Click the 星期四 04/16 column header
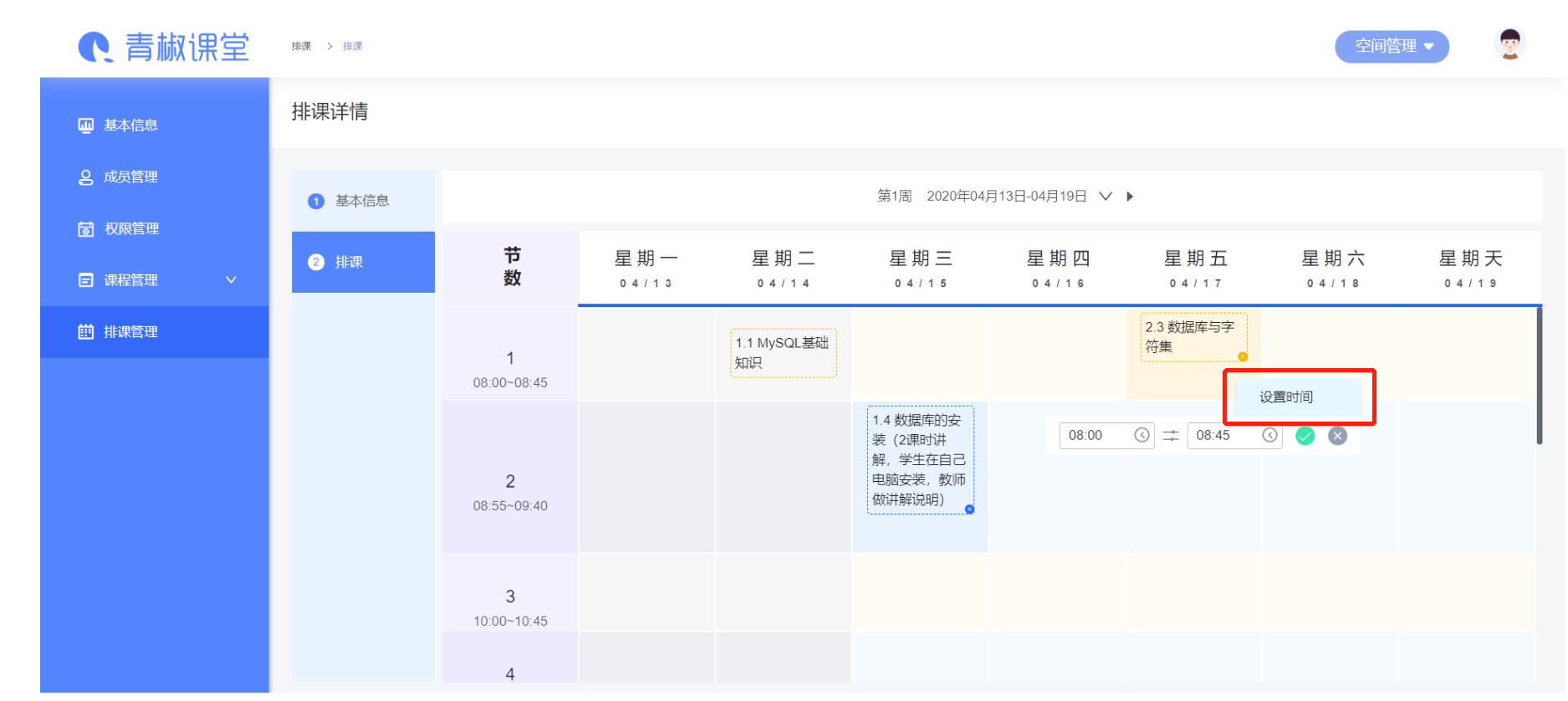 pyautogui.click(x=1059, y=269)
